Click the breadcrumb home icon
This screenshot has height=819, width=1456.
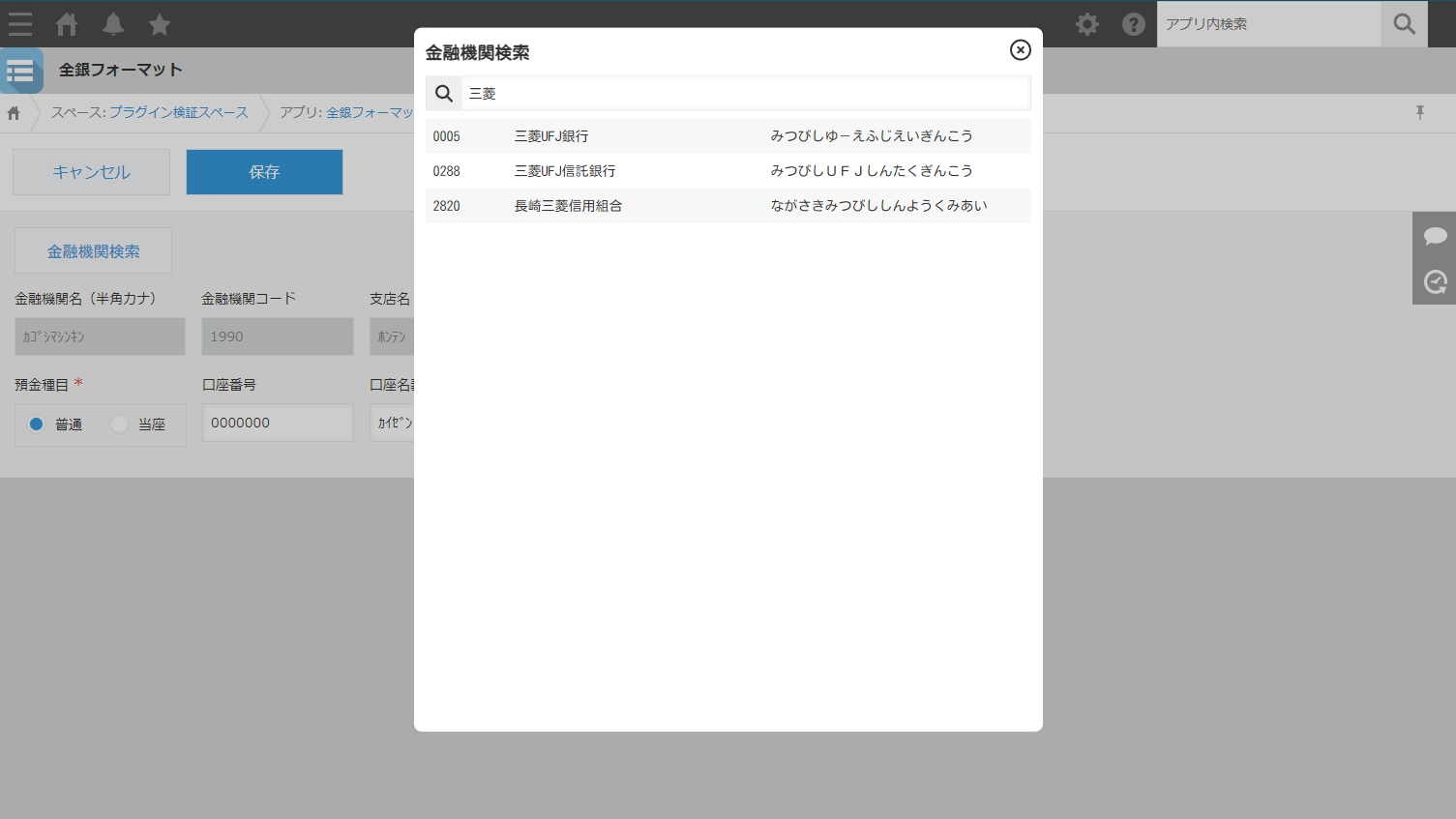pyautogui.click(x=14, y=113)
